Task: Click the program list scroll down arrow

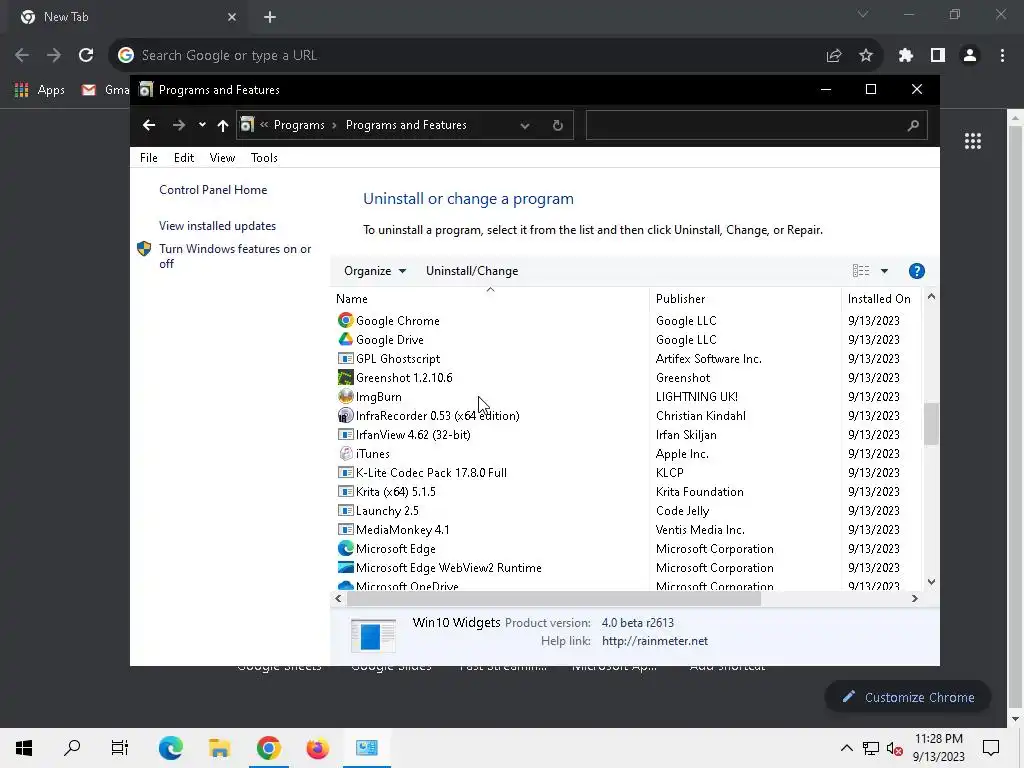Action: tap(931, 581)
